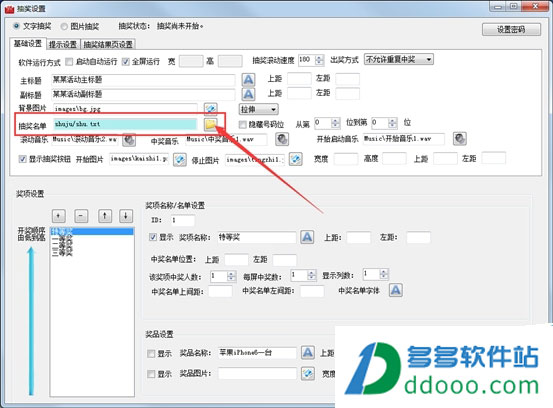Click the plus button to add a prize
Image resolution: width=553 pixels, height=408 pixels.
pos(59,216)
